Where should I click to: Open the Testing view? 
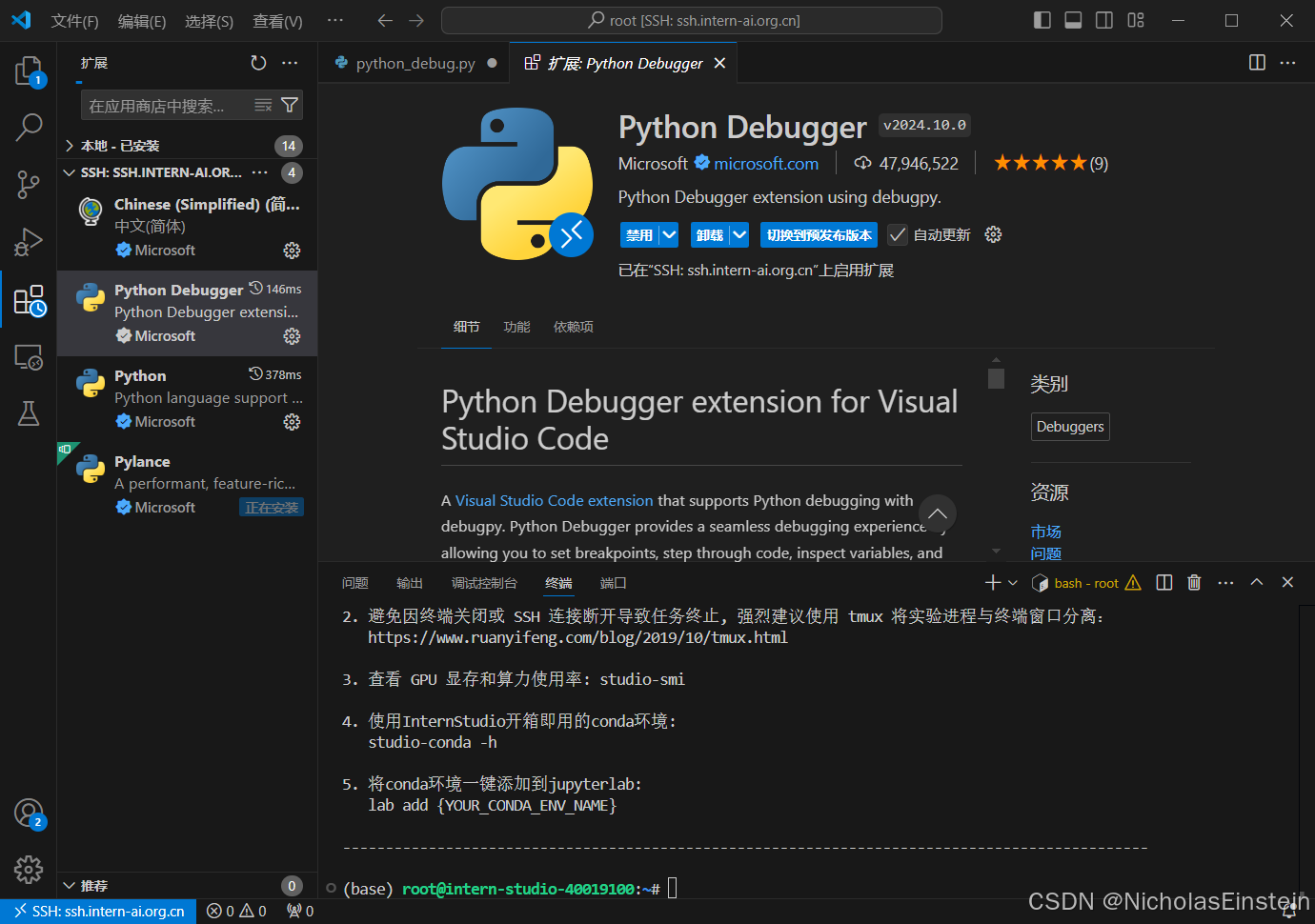(x=29, y=413)
